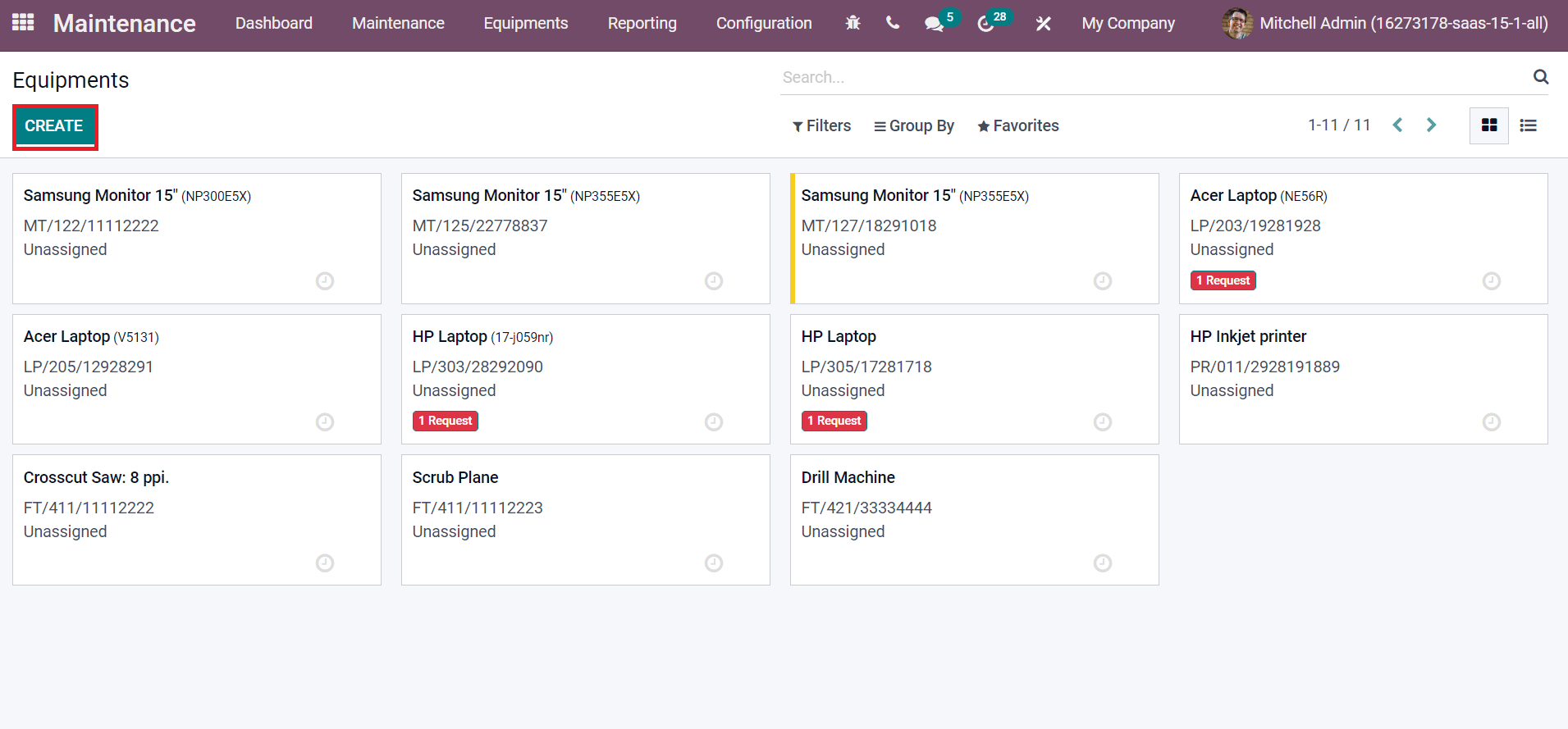Screen dimensions: 1568x729
Task: Open Acer Laptop (V5131) card title
Action: click(x=91, y=337)
